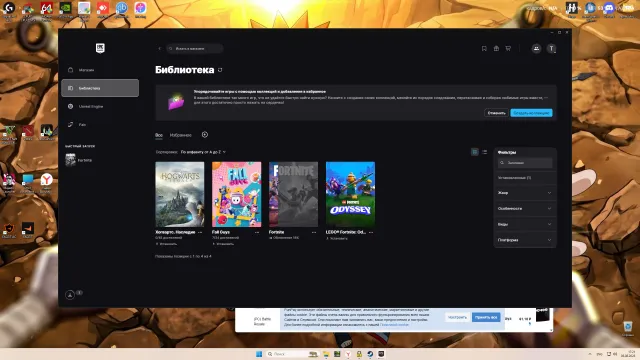Viewport: 640px width, 360px height.
Task: Open the three-dot menu for Hogwarts Legacy
Action: pyautogui.click(x=200, y=232)
